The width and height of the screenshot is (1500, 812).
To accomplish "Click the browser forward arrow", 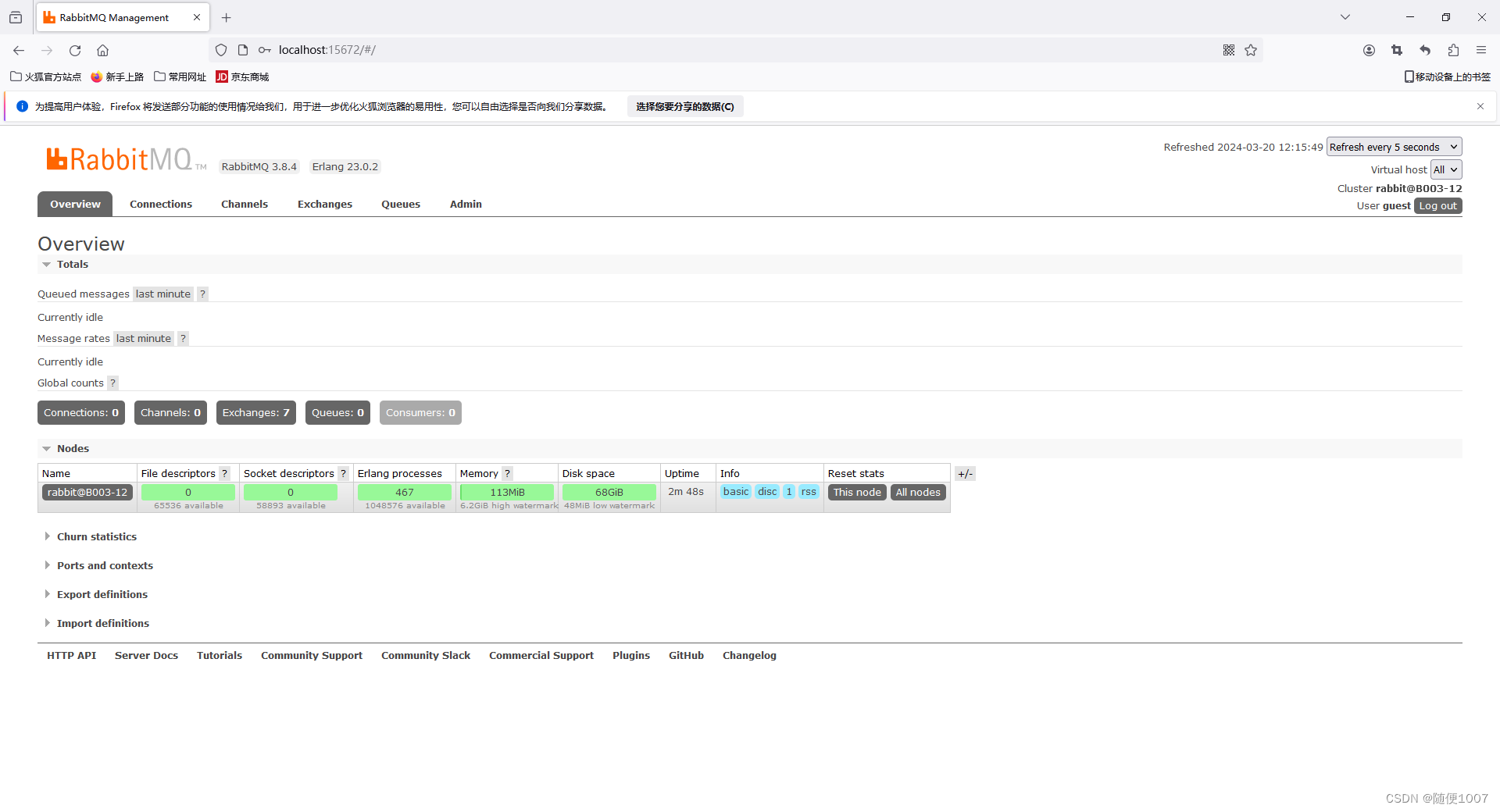I will point(47,50).
